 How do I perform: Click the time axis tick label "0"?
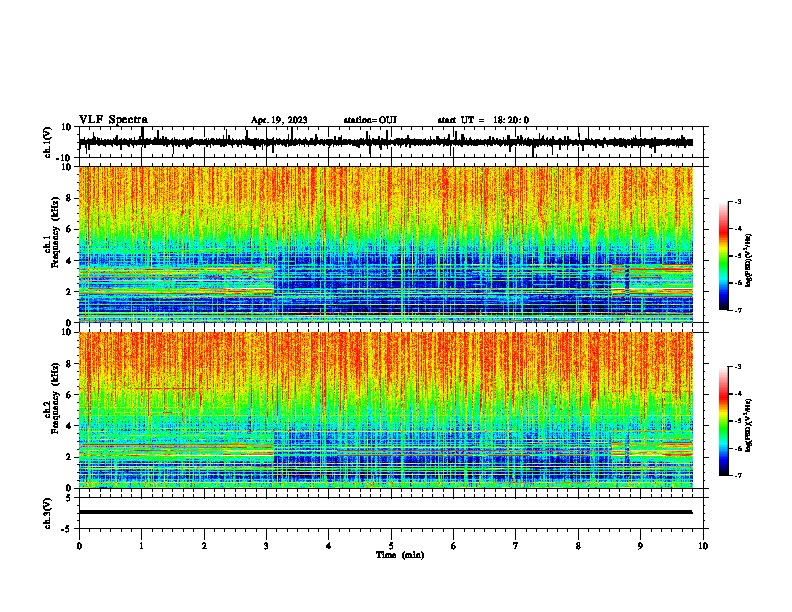[x=79, y=546]
